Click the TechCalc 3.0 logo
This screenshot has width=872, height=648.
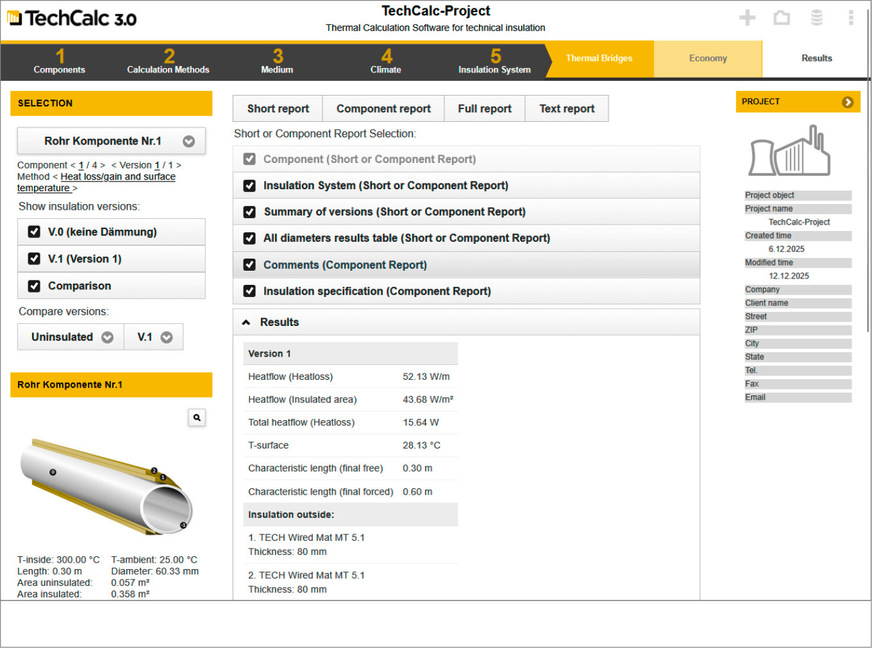point(71,18)
